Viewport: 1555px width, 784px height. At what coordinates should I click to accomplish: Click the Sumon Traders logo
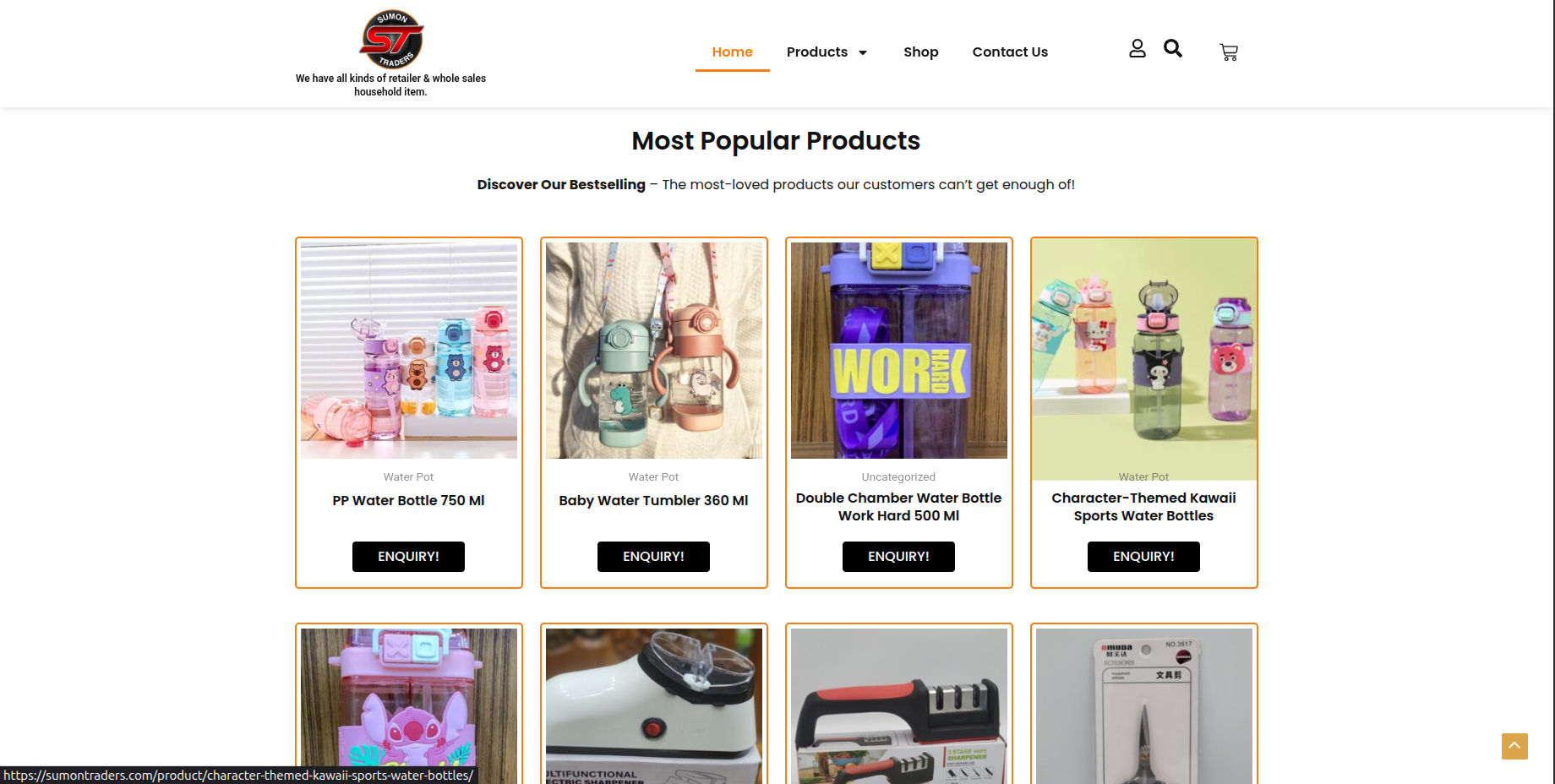(391, 40)
